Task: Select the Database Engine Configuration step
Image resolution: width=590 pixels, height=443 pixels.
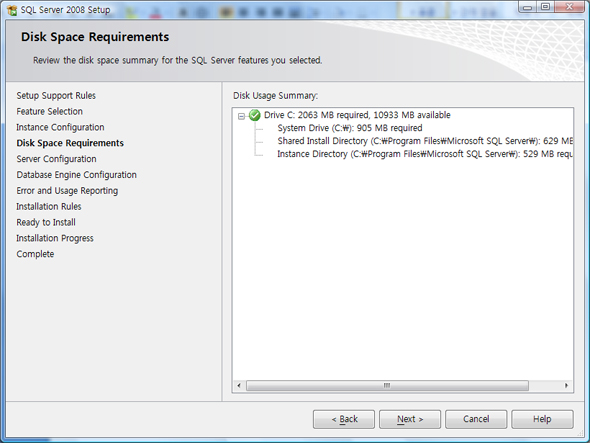Action: coord(76,175)
